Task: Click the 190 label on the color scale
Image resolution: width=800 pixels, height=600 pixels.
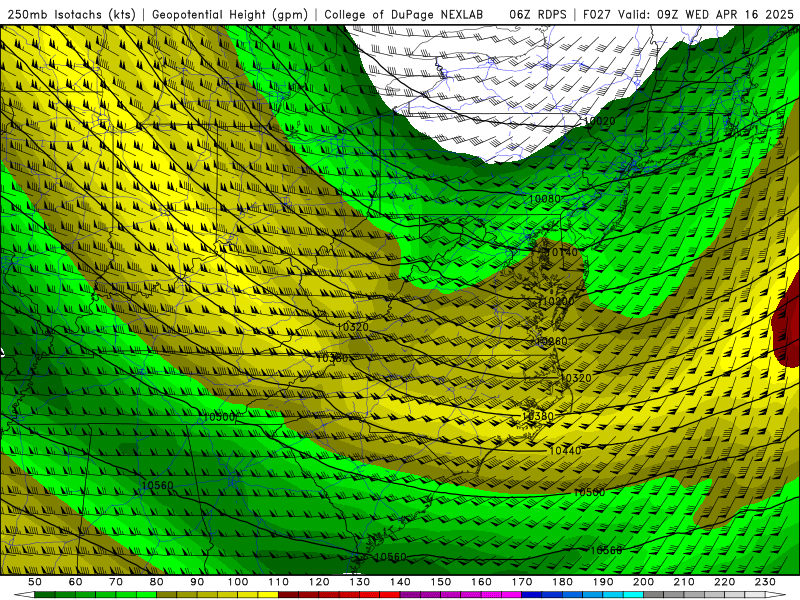Action: (604, 582)
